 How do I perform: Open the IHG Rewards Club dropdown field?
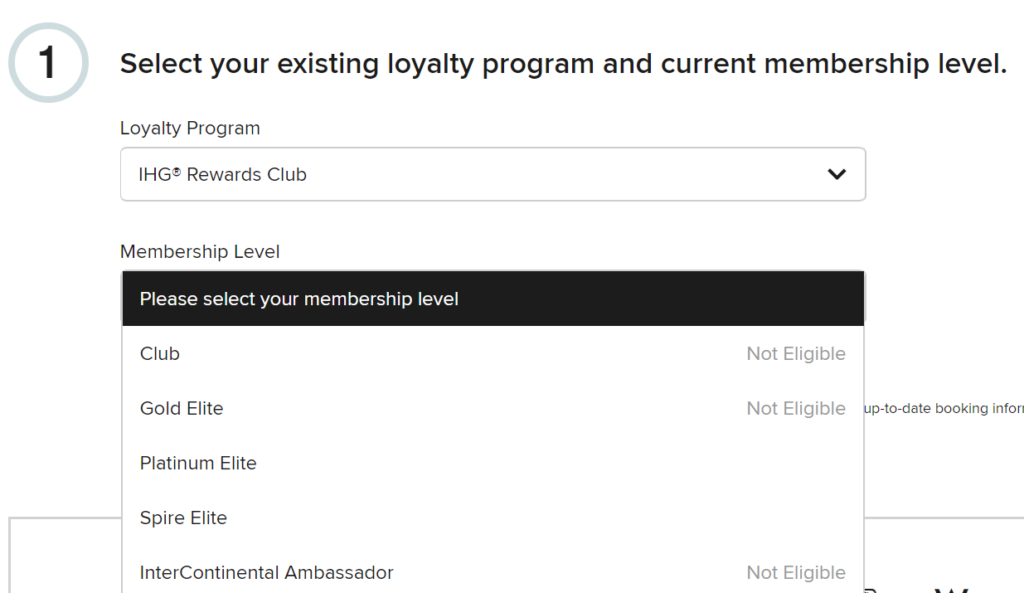pyautogui.click(x=492, y=174)
